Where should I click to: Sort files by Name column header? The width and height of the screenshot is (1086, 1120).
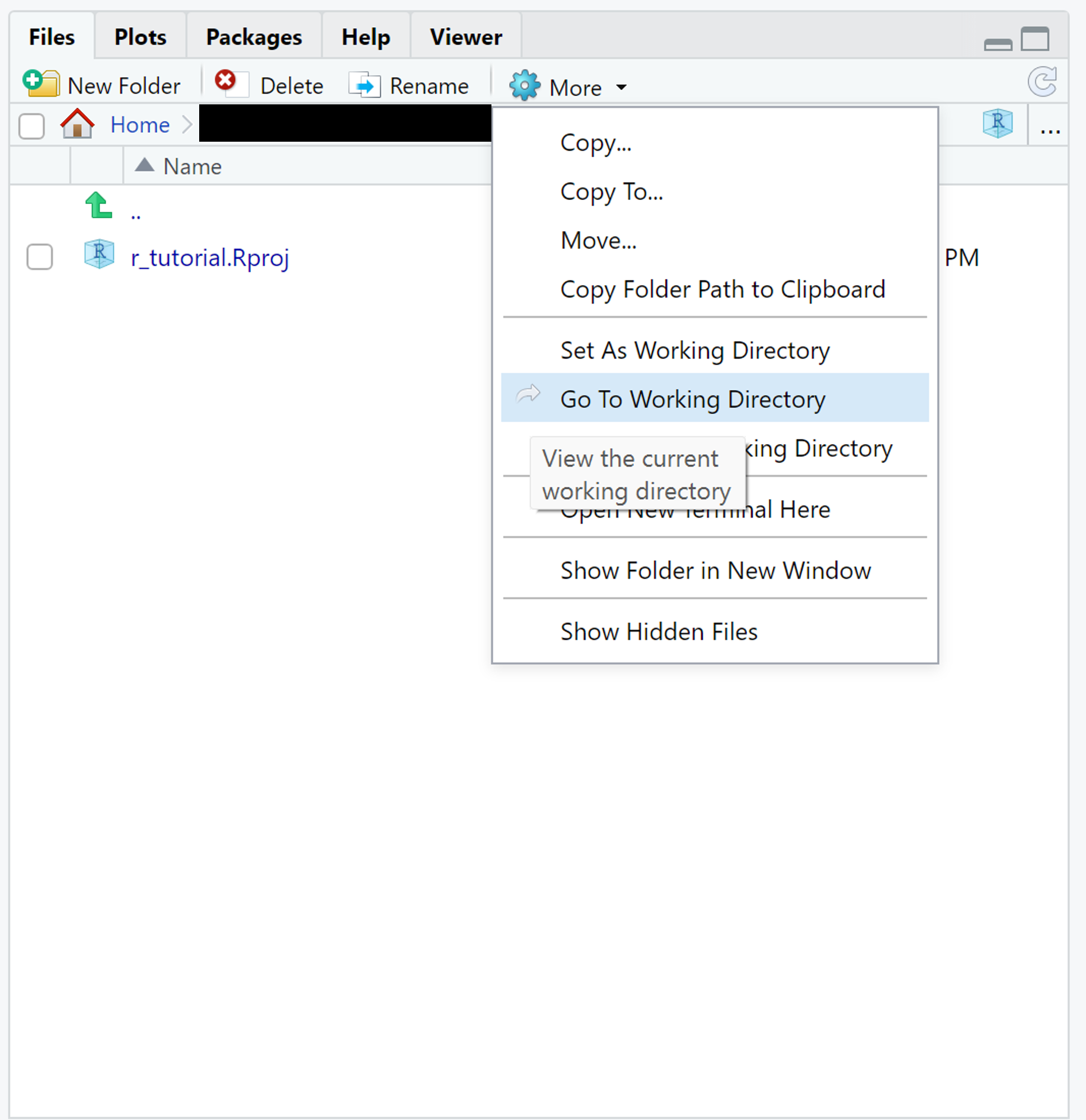click(192, 167)
